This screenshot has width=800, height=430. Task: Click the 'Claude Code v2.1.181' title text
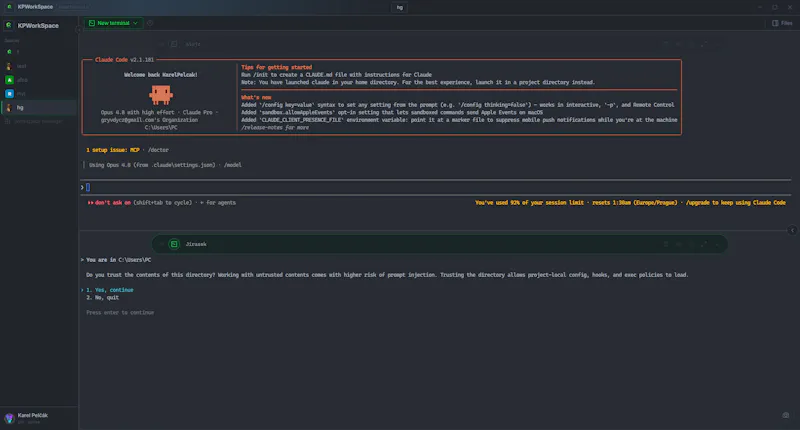point(124,60)
